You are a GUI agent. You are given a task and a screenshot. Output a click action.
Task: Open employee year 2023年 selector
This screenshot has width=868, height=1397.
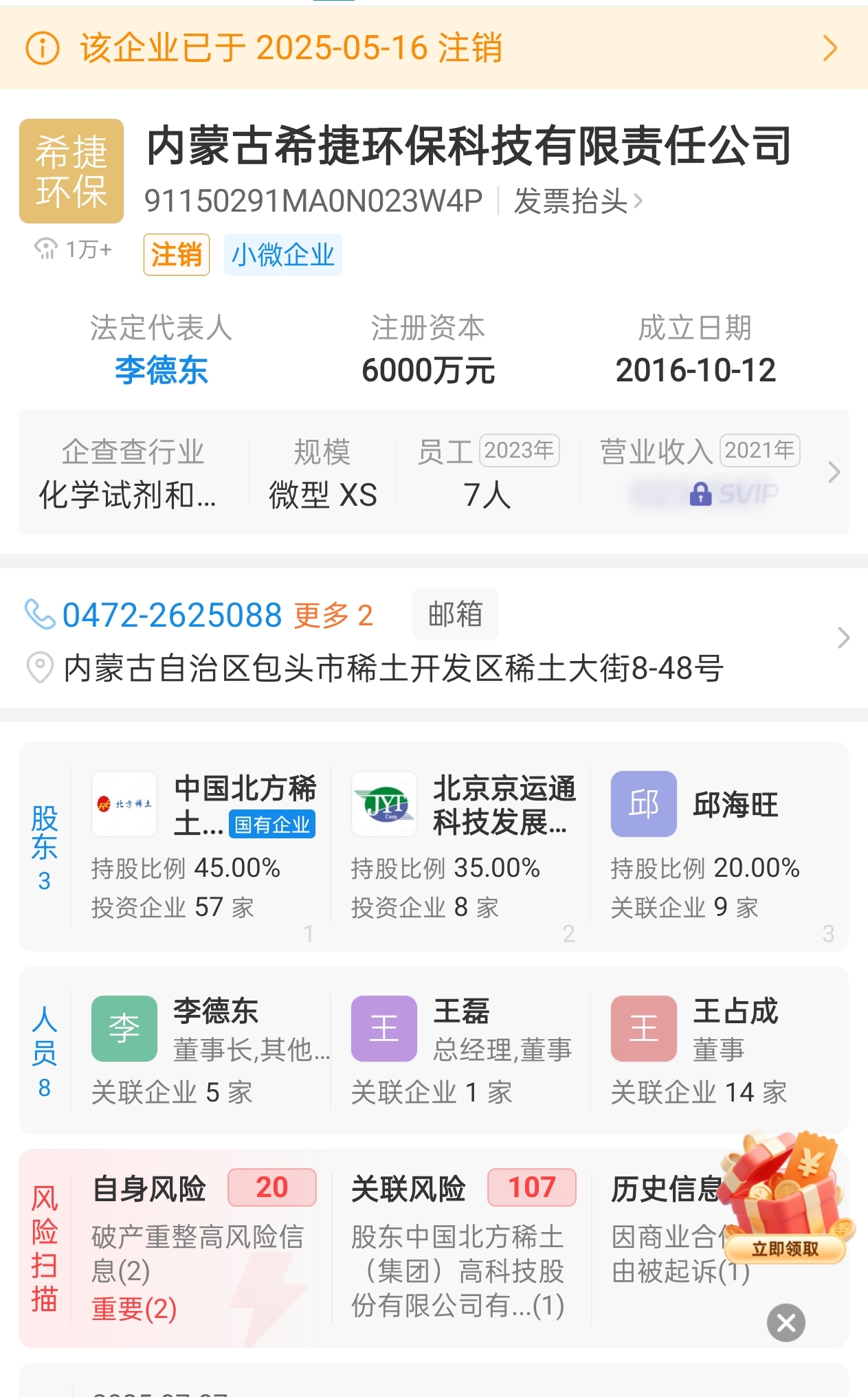point(520,451)
